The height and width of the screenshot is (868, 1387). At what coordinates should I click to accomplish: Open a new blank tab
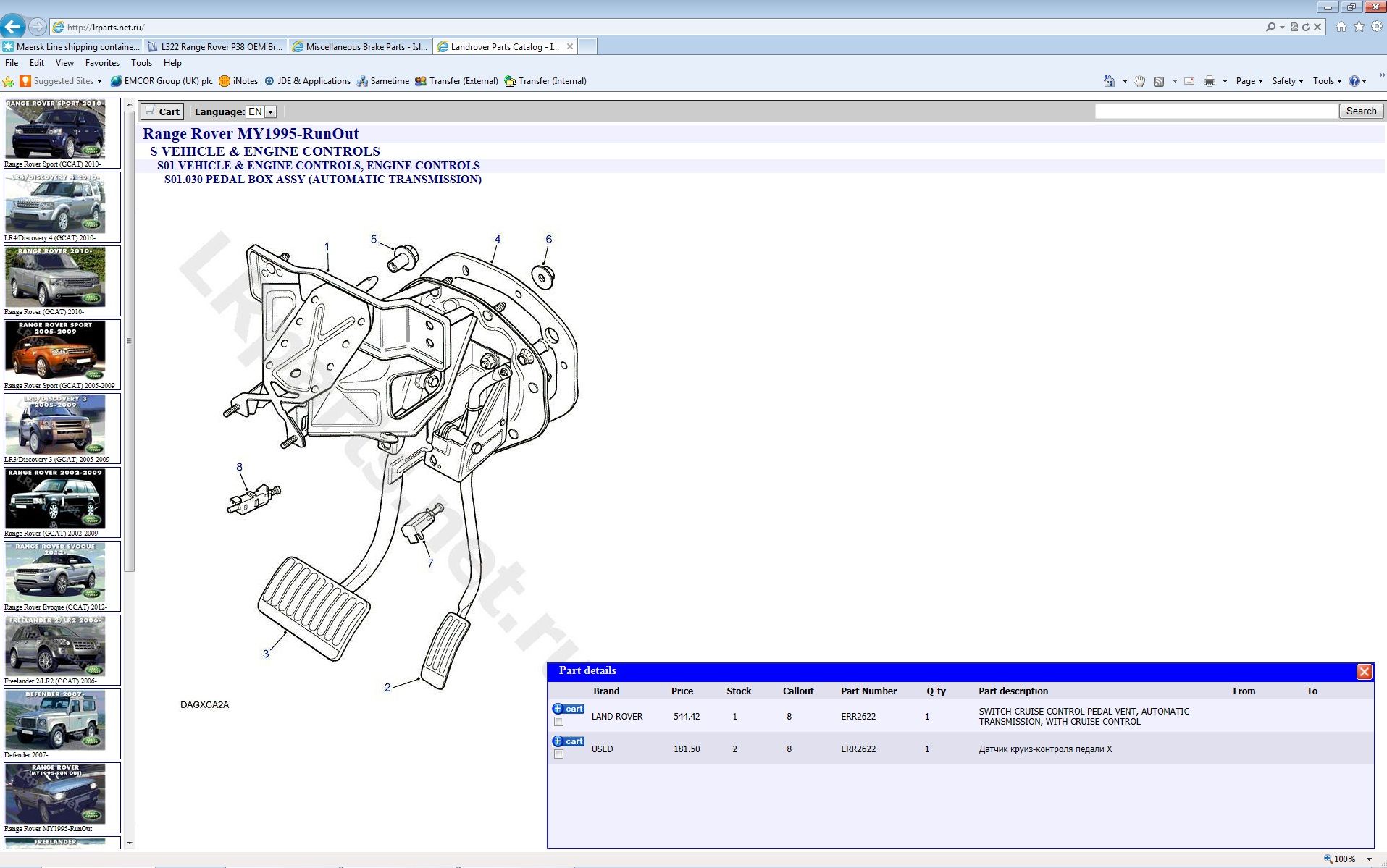pyautogui.click(x=588, y=46)
